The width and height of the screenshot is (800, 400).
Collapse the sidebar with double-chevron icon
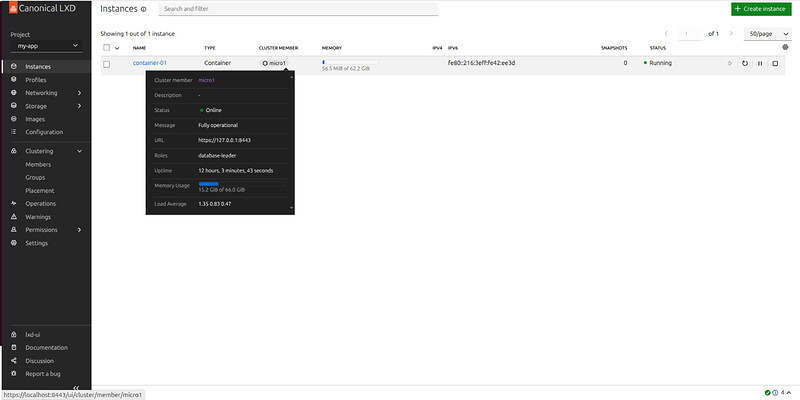pos(77,388)
